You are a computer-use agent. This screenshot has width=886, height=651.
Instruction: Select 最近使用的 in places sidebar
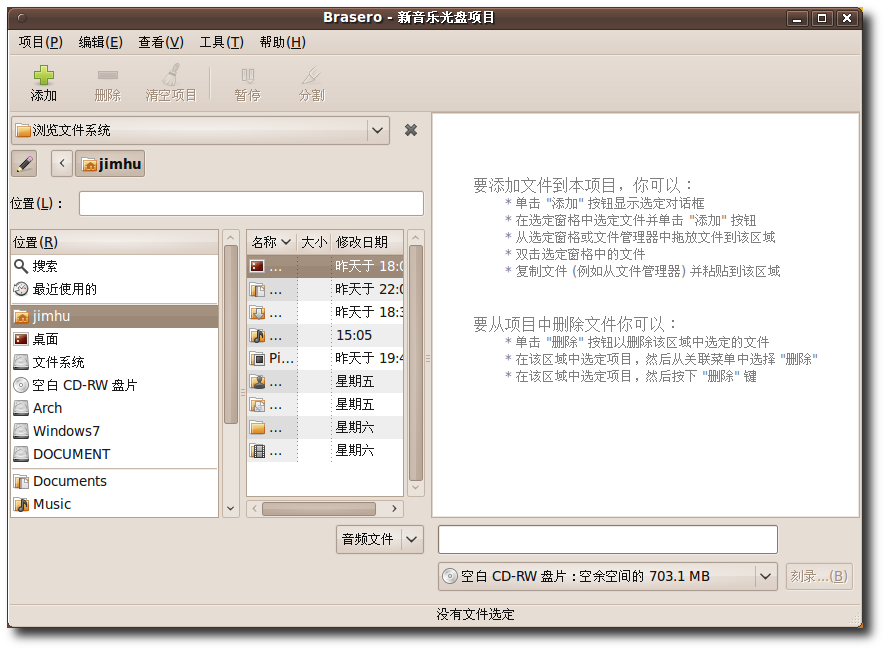(114, 289)
